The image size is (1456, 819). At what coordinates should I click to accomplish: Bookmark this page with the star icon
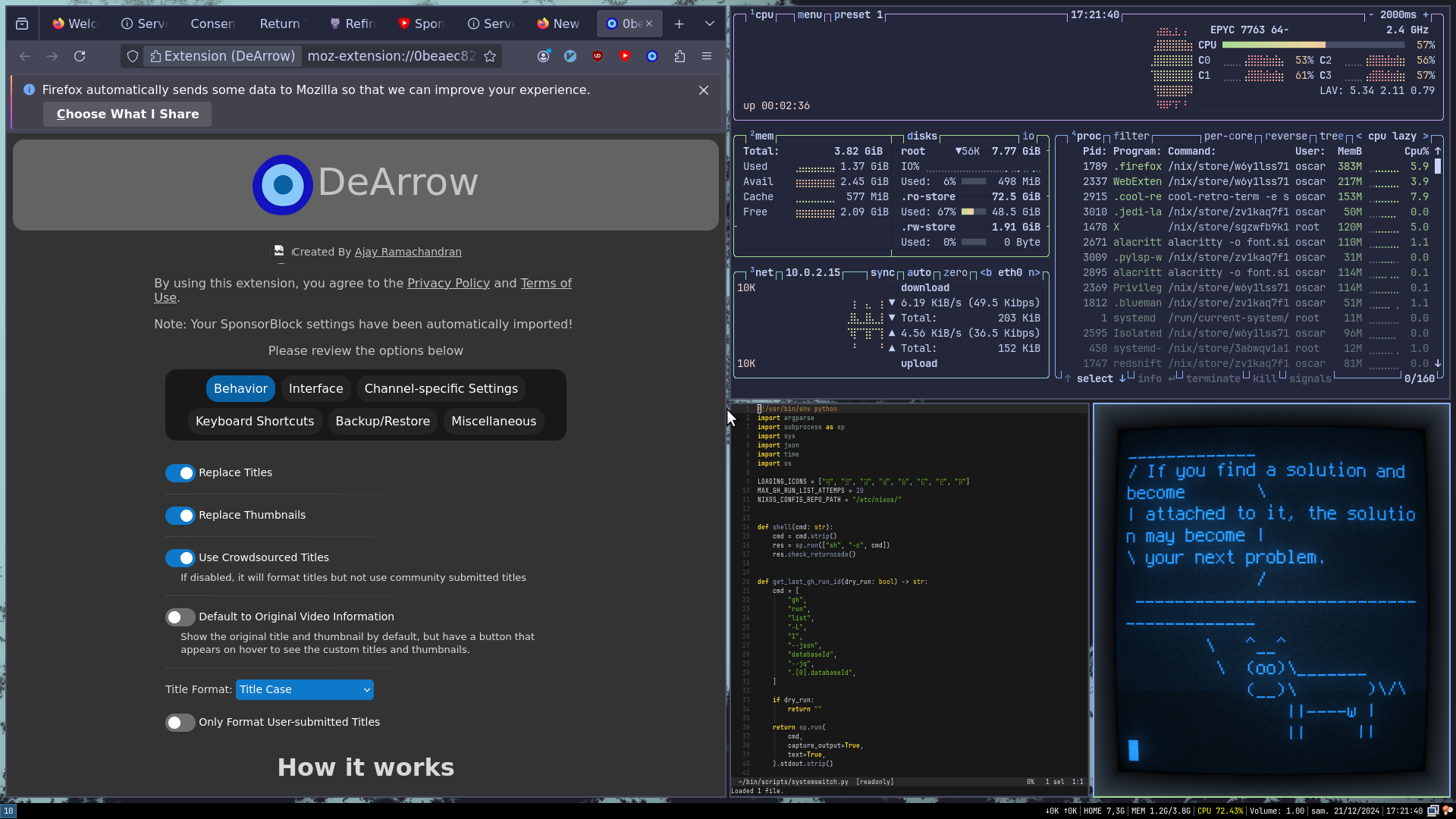(490, 56)
